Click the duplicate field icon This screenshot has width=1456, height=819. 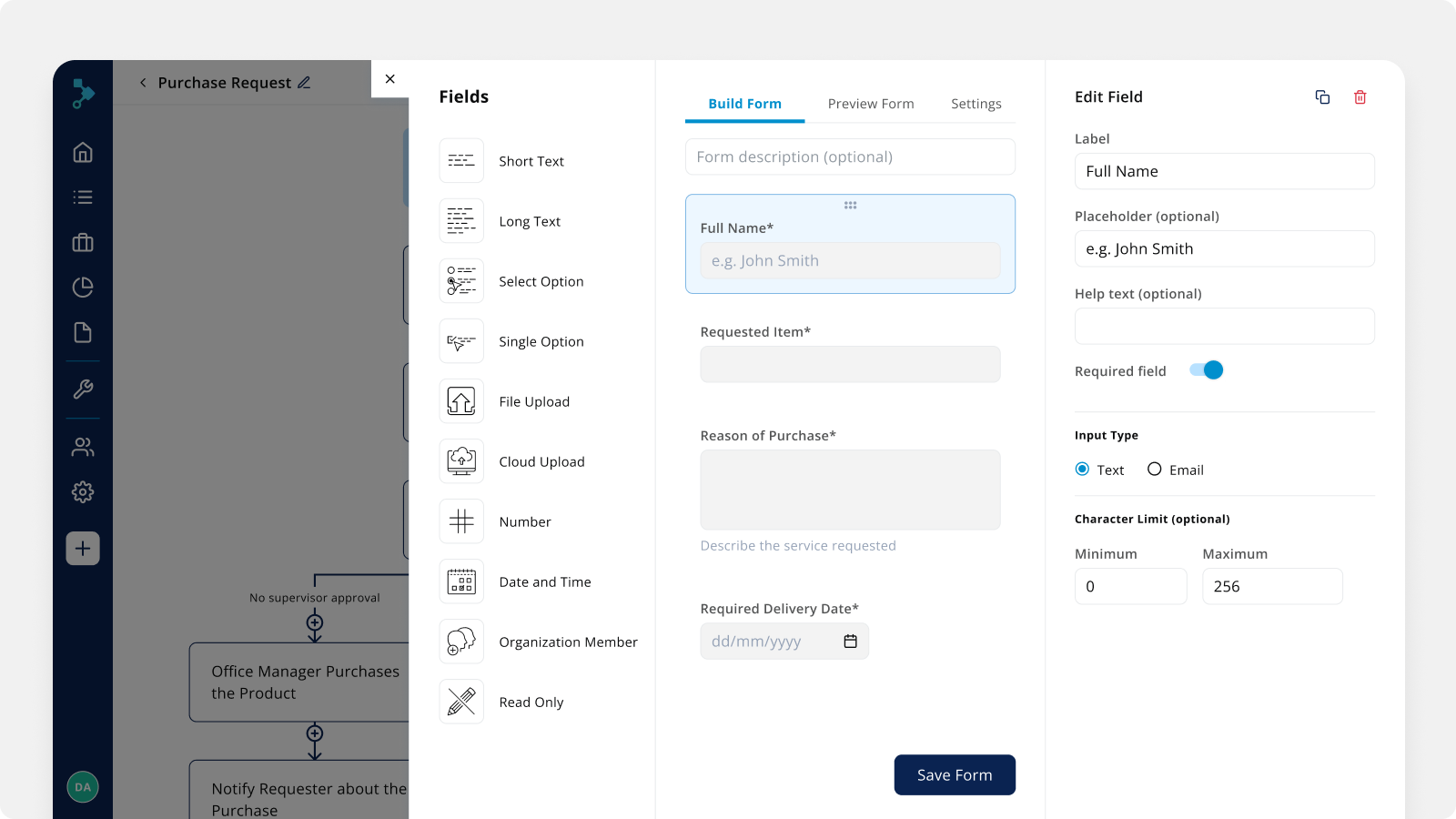click(1322, 97)
